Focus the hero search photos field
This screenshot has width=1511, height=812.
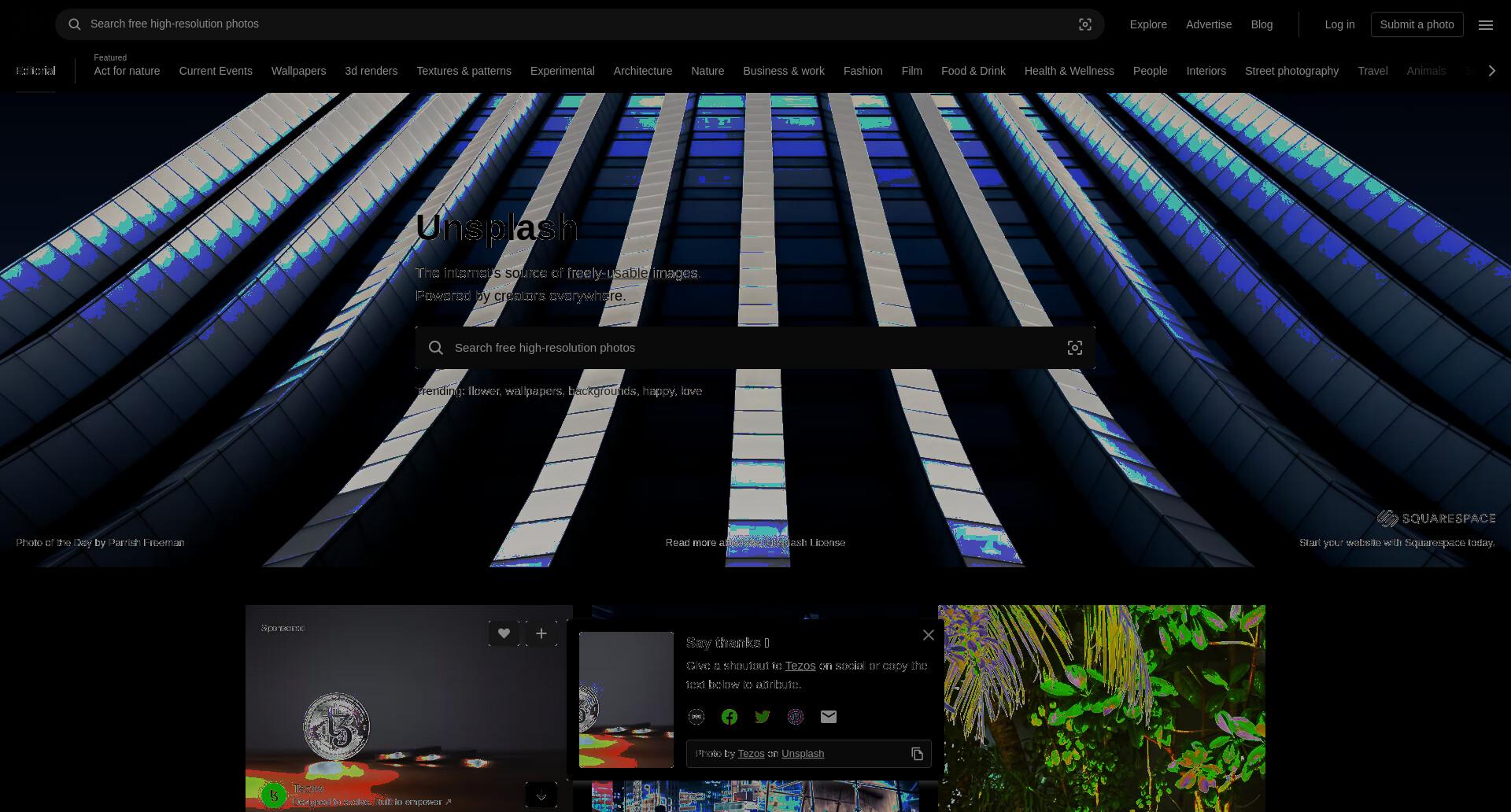(755, 348)
